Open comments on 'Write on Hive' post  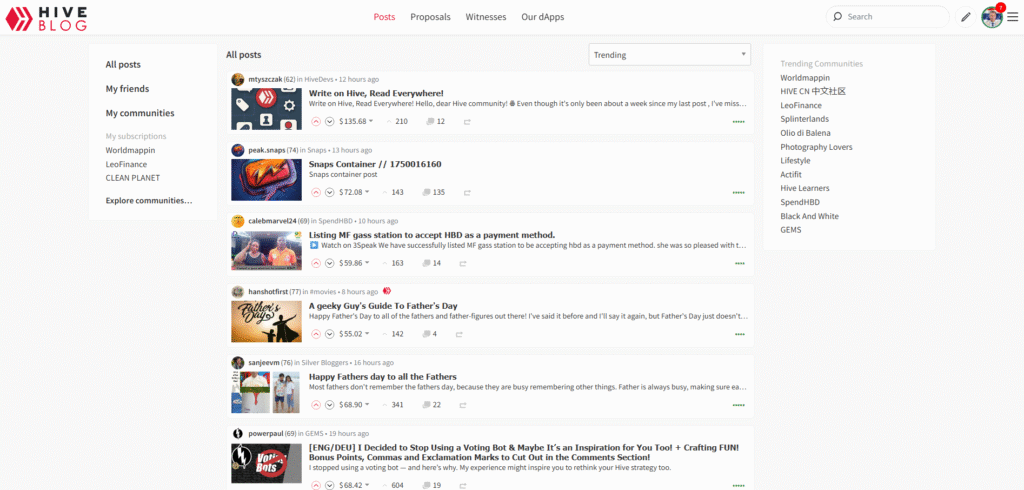[x=434, y=122]
